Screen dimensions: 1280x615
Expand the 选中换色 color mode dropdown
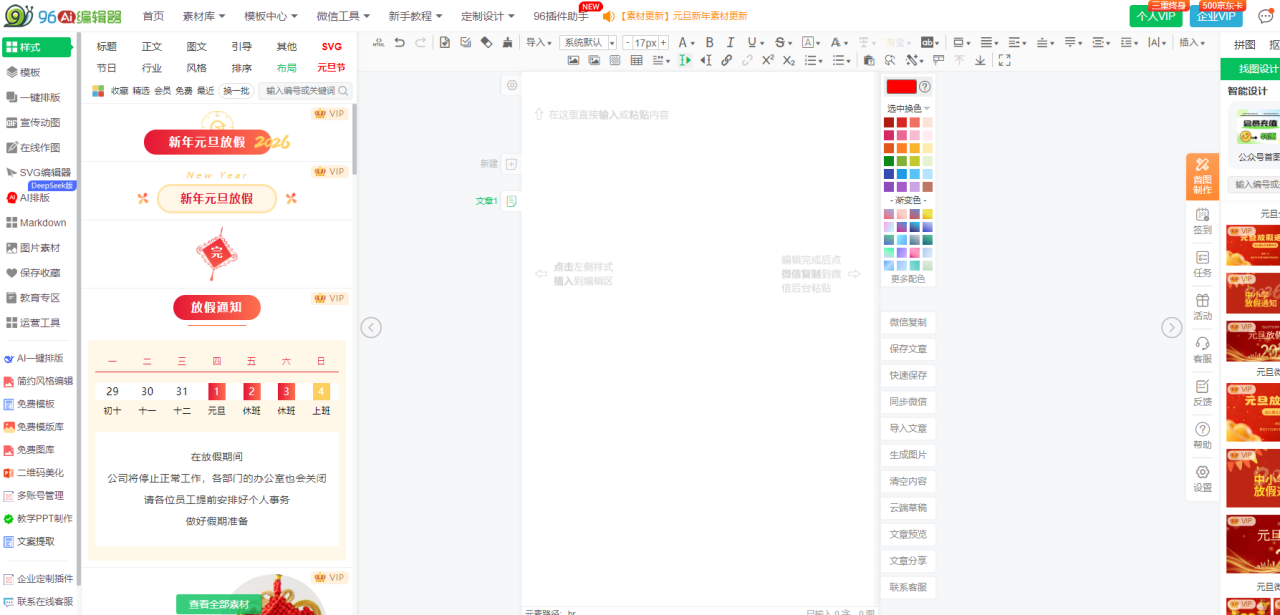908,108
